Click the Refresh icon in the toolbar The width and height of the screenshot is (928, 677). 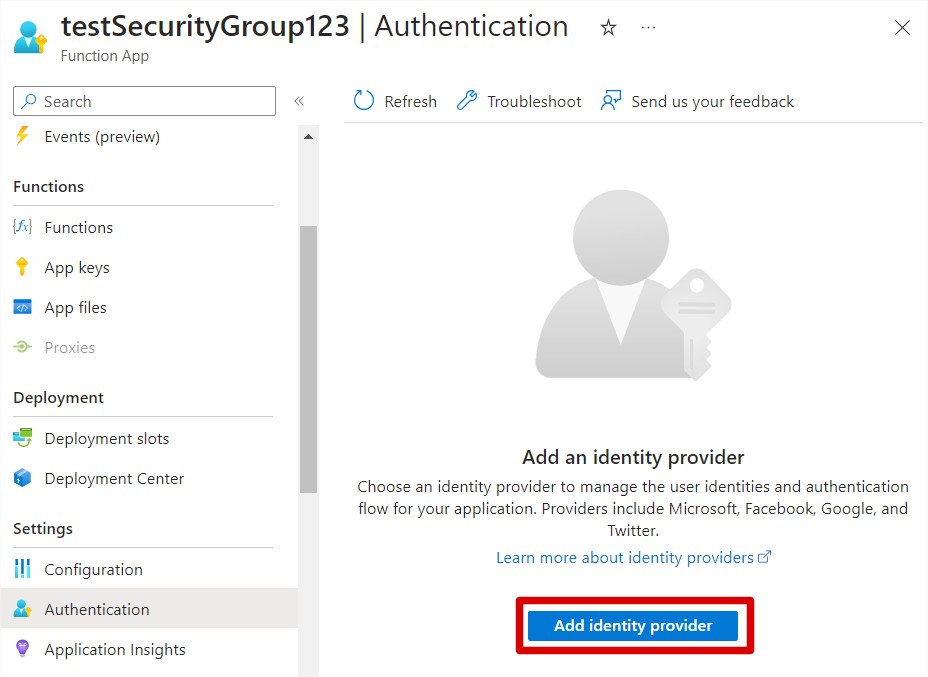pos(364,101)
